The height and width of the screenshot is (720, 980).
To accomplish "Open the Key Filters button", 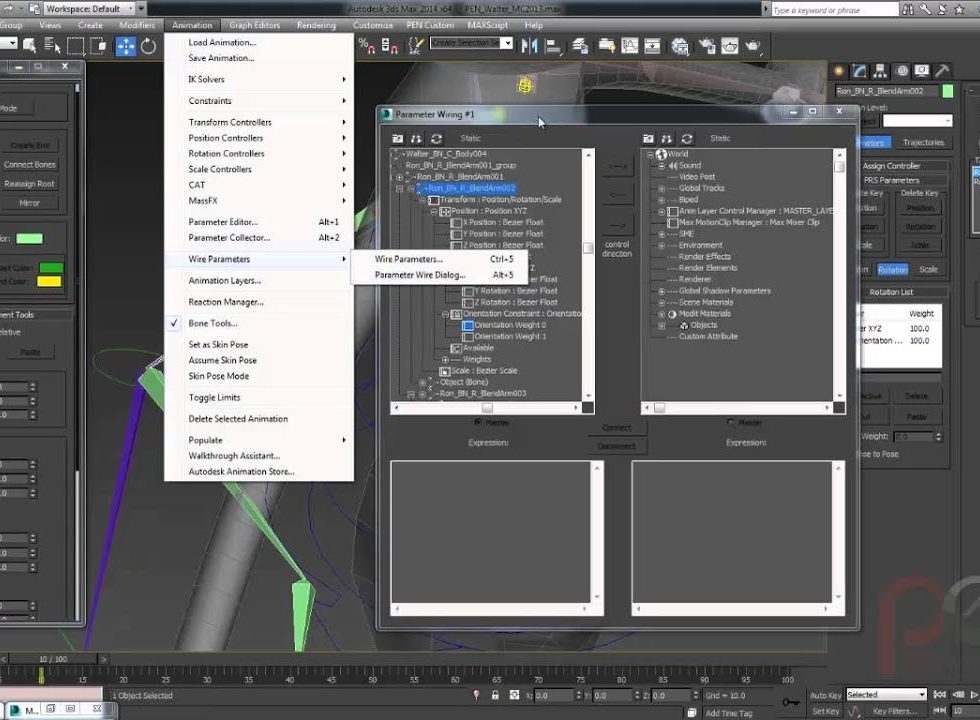I will tap(894, 711).
